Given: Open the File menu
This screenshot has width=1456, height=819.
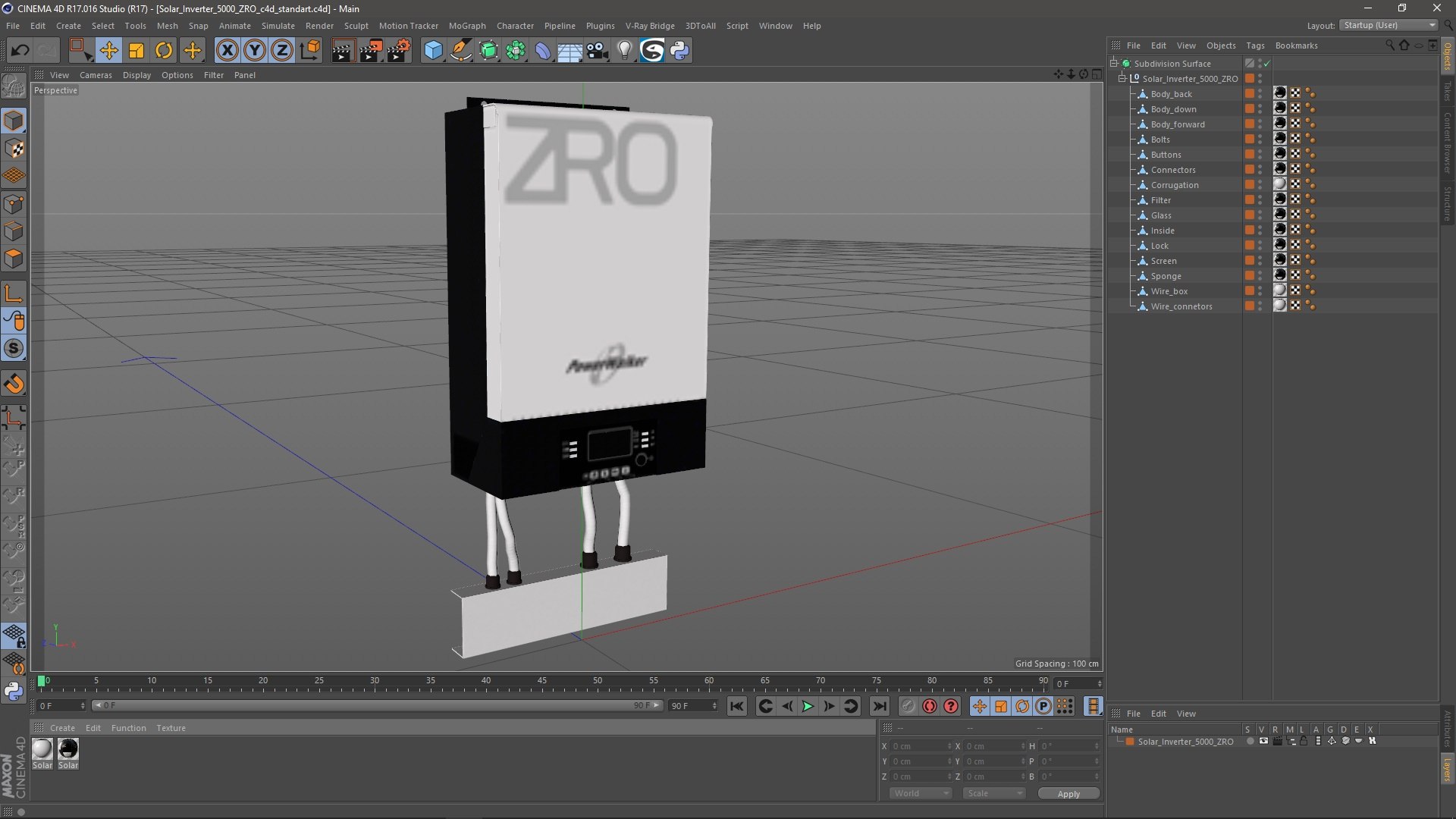Looking at the screenshot, I should (x=13, y=26).
